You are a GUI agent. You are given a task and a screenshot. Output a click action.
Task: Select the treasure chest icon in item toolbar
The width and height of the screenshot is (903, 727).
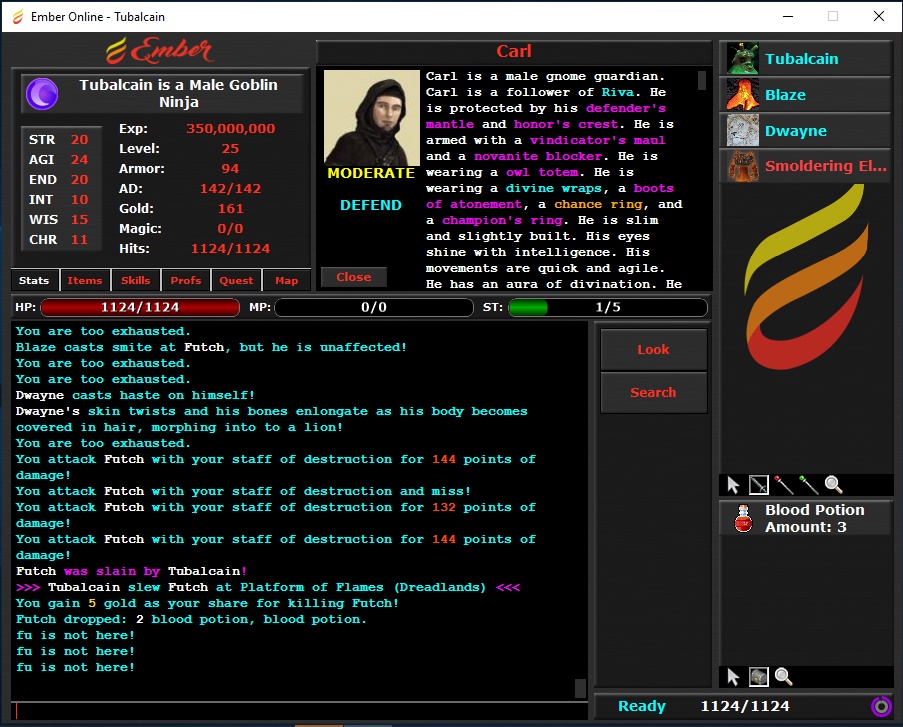pos(759,677)
